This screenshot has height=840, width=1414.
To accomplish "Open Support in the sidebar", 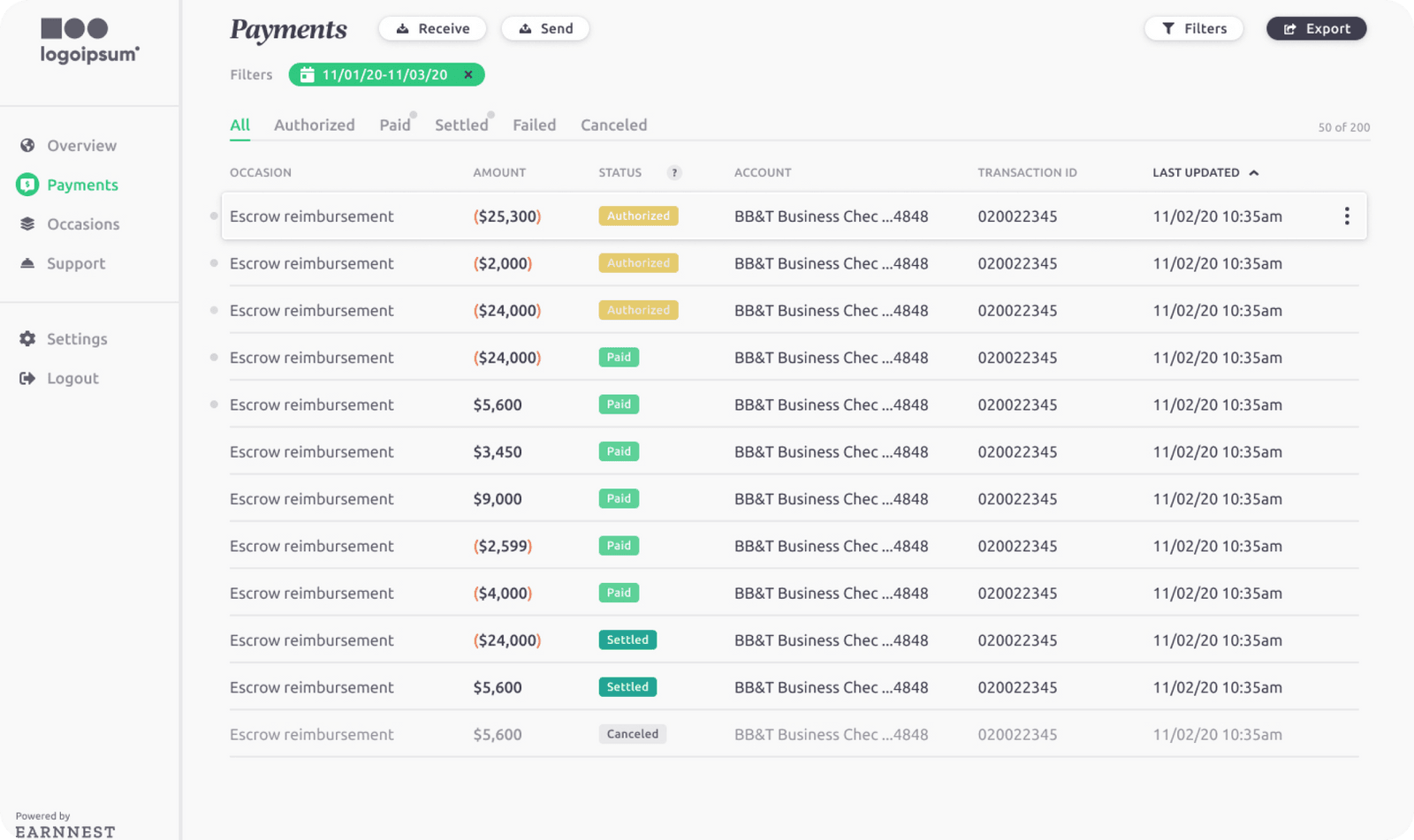I will click(x=76, y=263).
